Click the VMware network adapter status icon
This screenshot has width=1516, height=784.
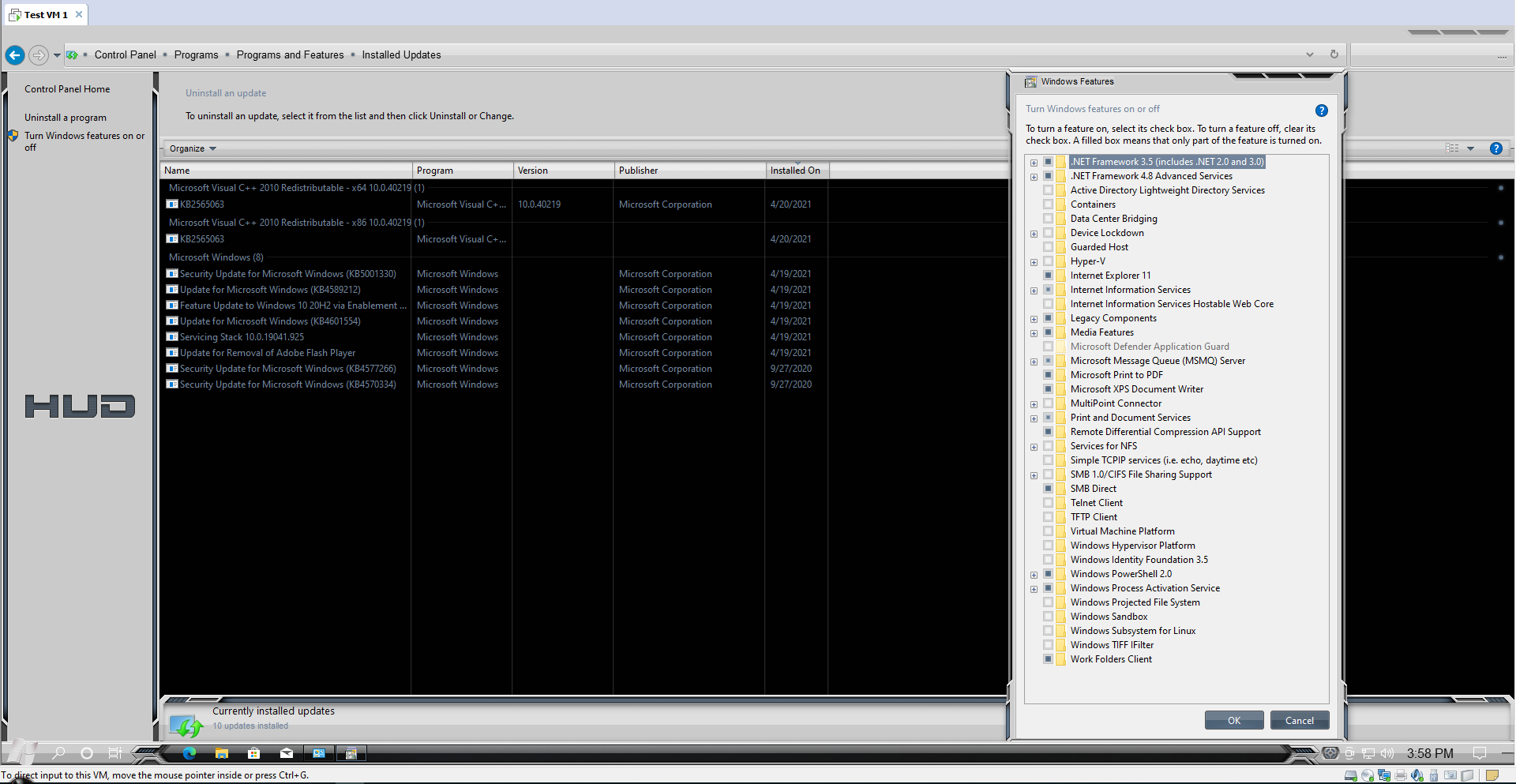pos(1384,775)
